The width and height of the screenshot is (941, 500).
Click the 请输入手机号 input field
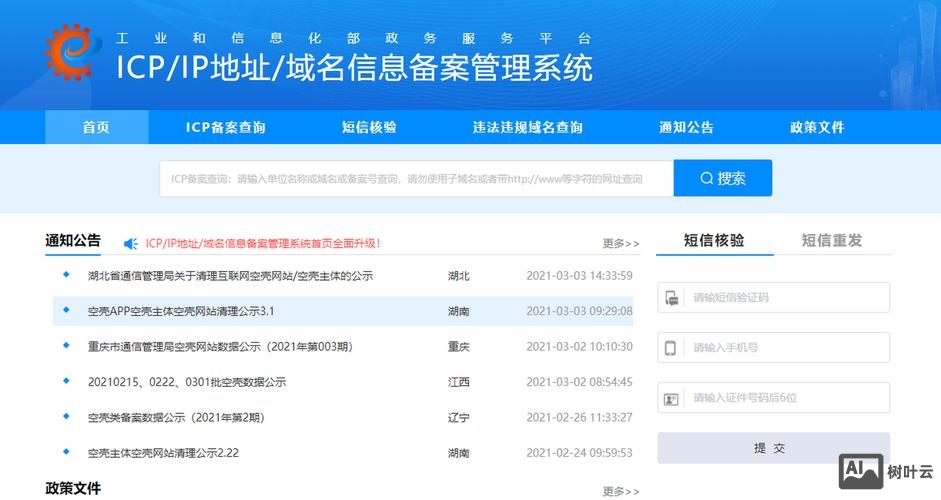(x=774, y=348)
